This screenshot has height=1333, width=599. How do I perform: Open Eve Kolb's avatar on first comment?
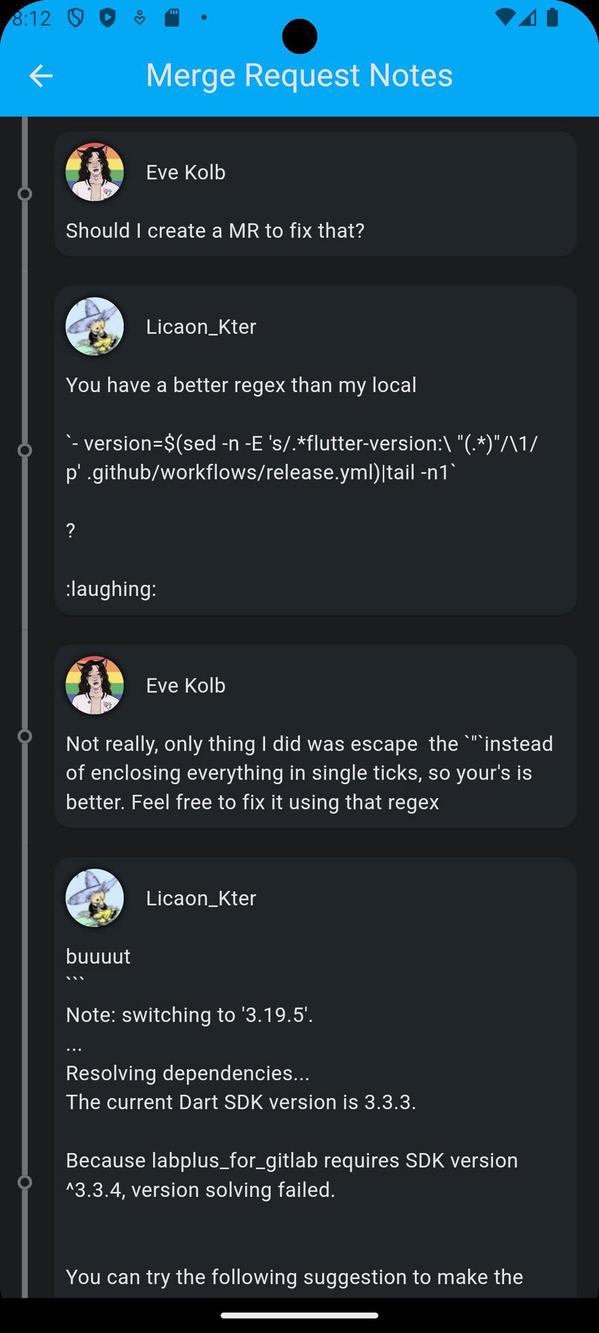point(95,171)
